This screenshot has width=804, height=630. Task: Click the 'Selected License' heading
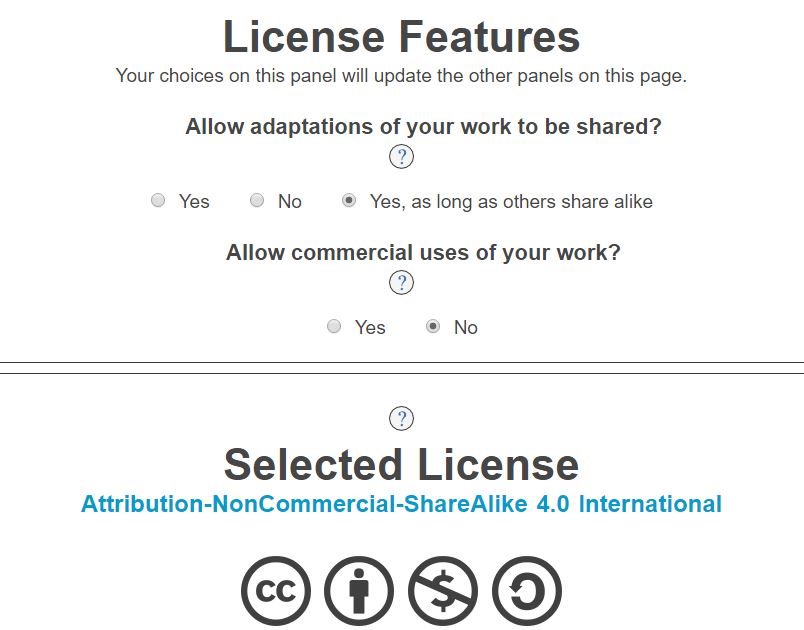(x=401, y=465)
